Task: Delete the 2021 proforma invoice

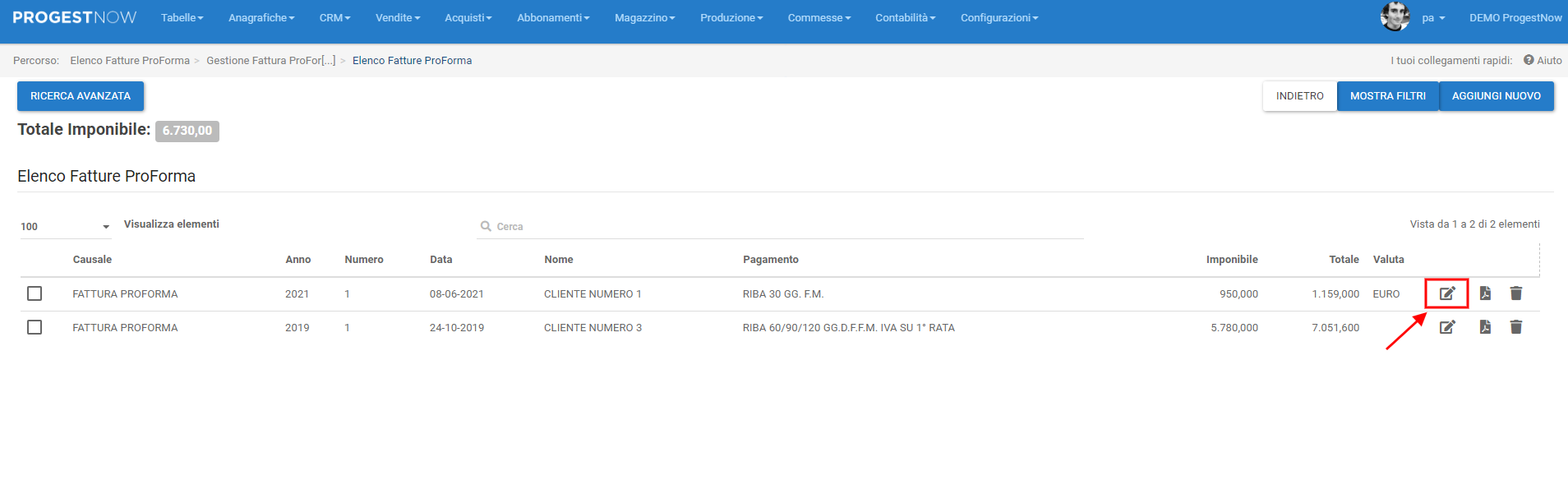Action: click(1516, 293)
